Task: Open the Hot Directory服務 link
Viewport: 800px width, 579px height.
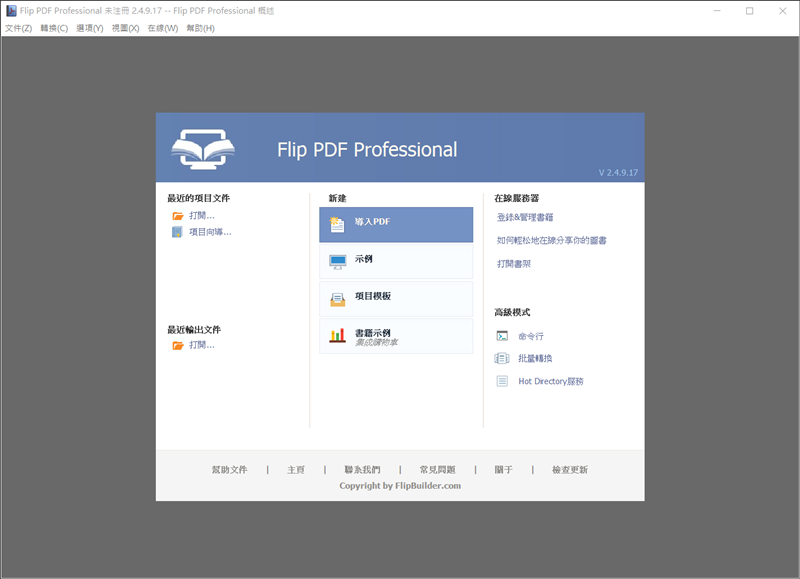Action: click(x=551, y=381)
